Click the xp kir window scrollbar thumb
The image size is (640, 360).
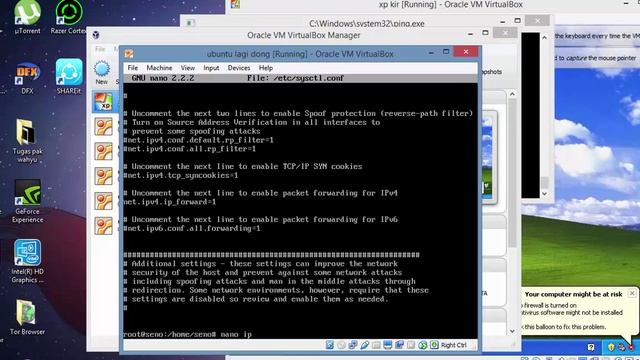click(544, 182)
